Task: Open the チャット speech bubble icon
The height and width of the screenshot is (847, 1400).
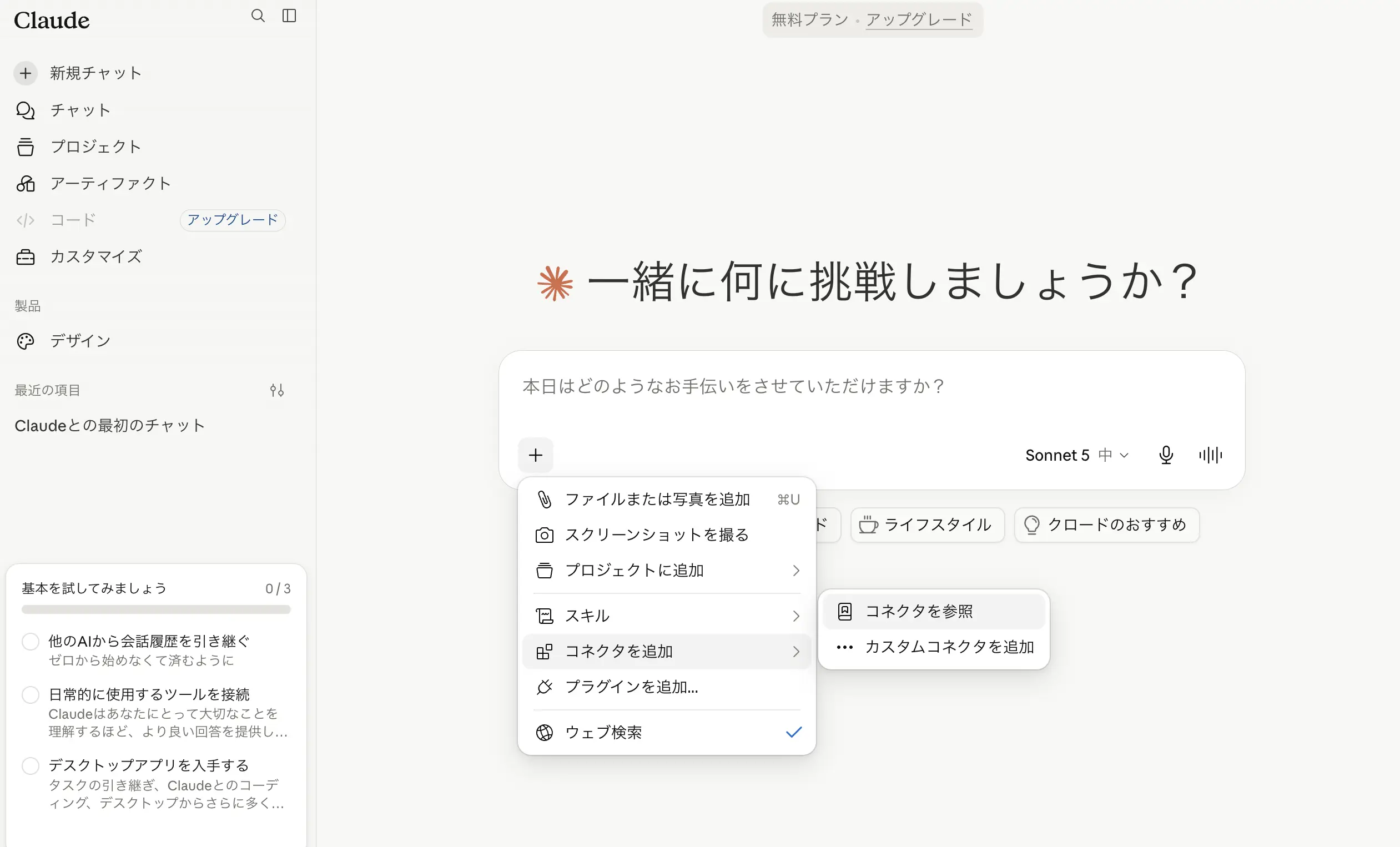Action: (26, 110)
